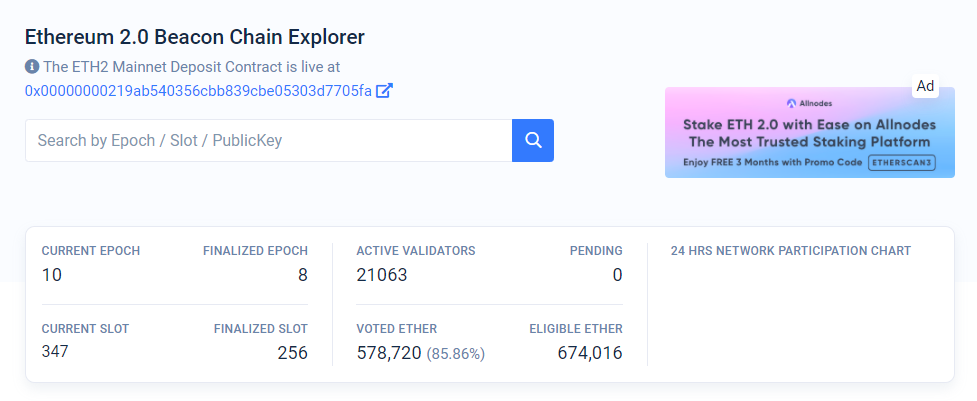Image resolution: width=977 pixels, height=401 pixels.
Task: Click the Ethereum 2.0 Beacon Chain Explorer heading
Action: click(195, 37)
